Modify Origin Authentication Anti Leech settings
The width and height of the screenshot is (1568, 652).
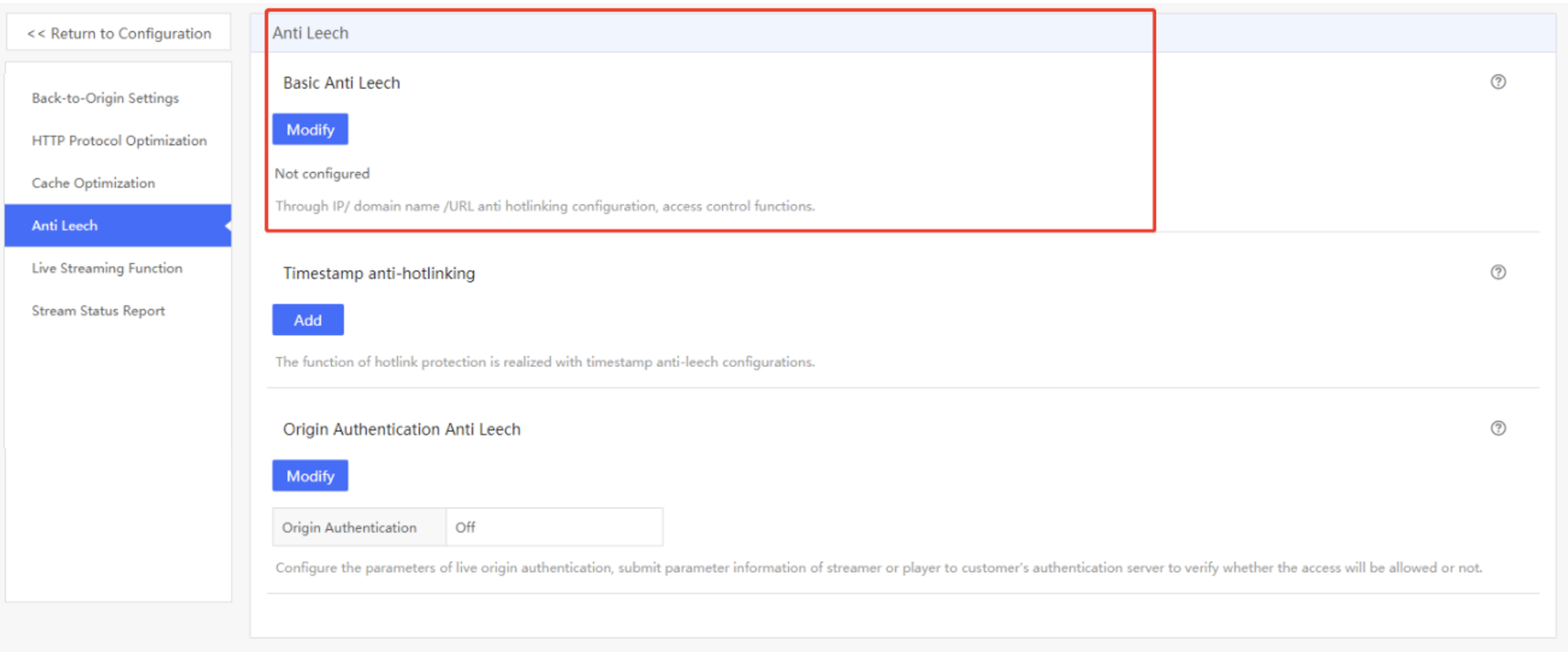coord(310,476)
